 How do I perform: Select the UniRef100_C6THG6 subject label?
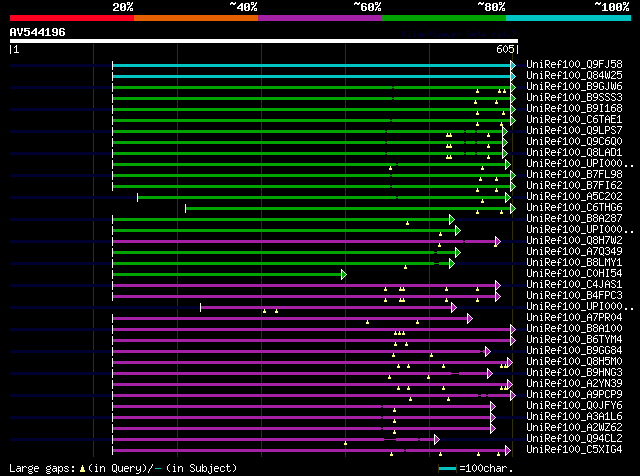[574, 208]
